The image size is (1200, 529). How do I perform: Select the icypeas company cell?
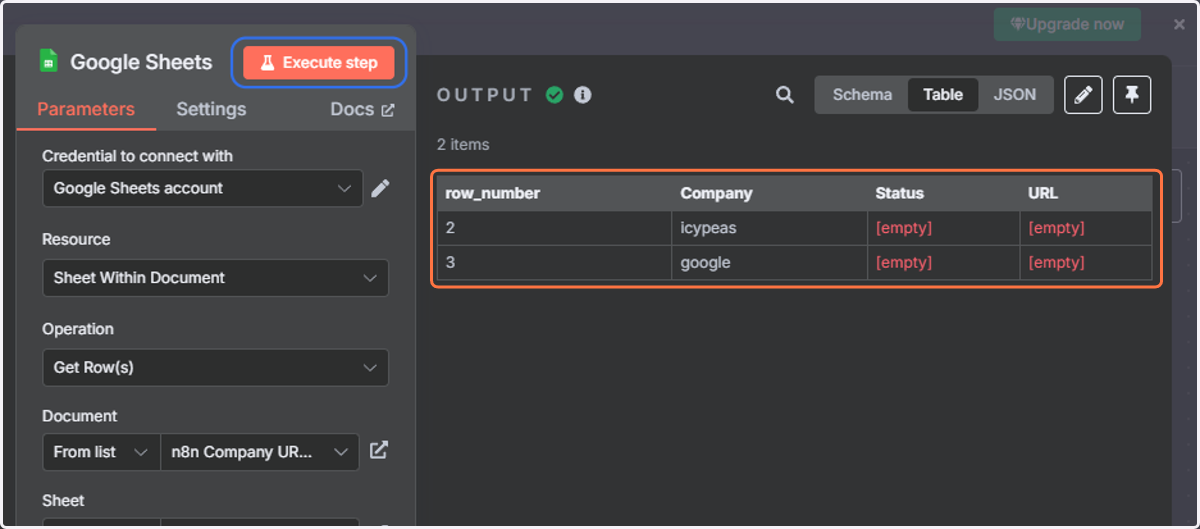click(x=769, y=228)
